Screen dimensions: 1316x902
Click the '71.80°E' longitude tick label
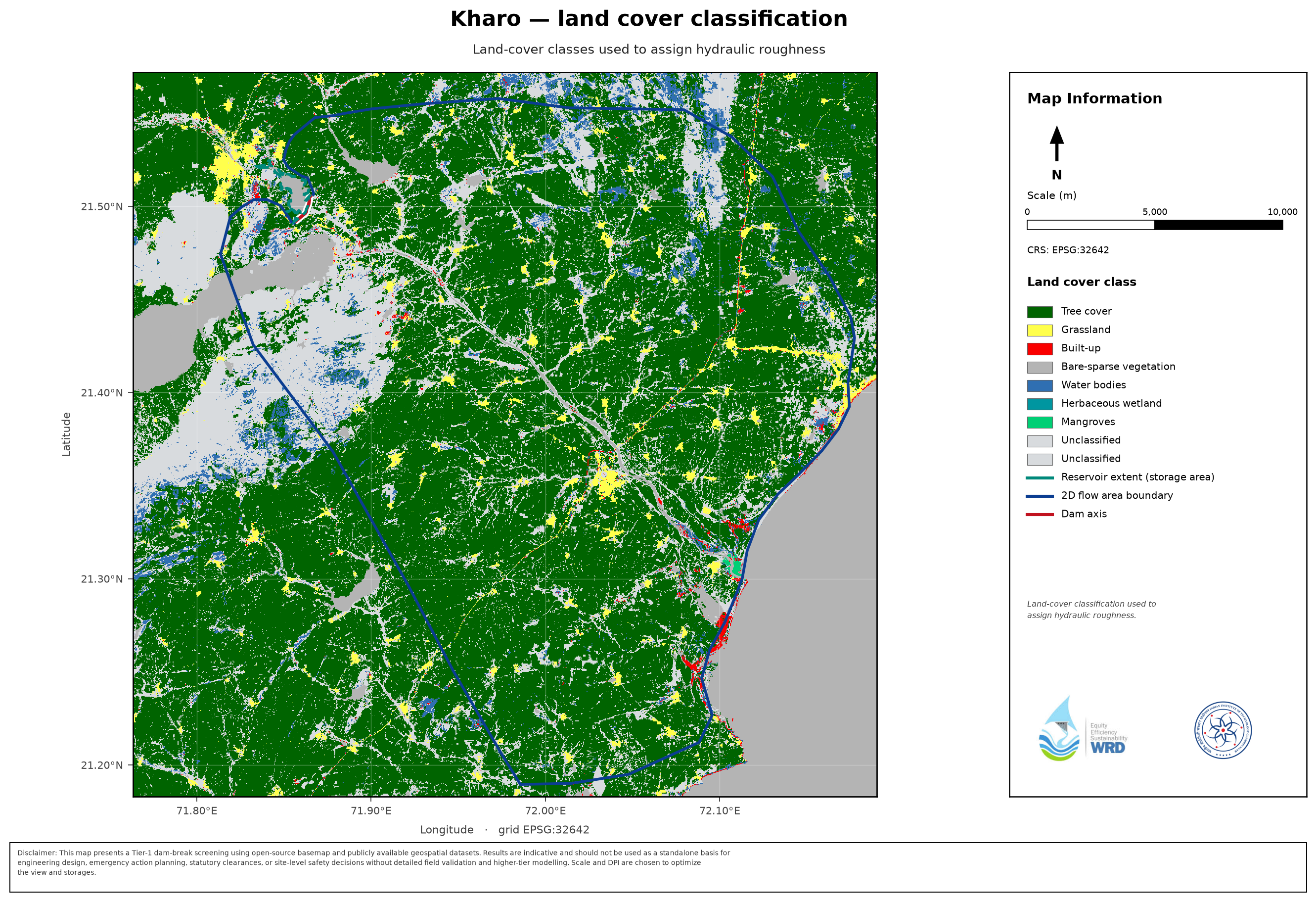pyautogui.click(x=197, y=811)
